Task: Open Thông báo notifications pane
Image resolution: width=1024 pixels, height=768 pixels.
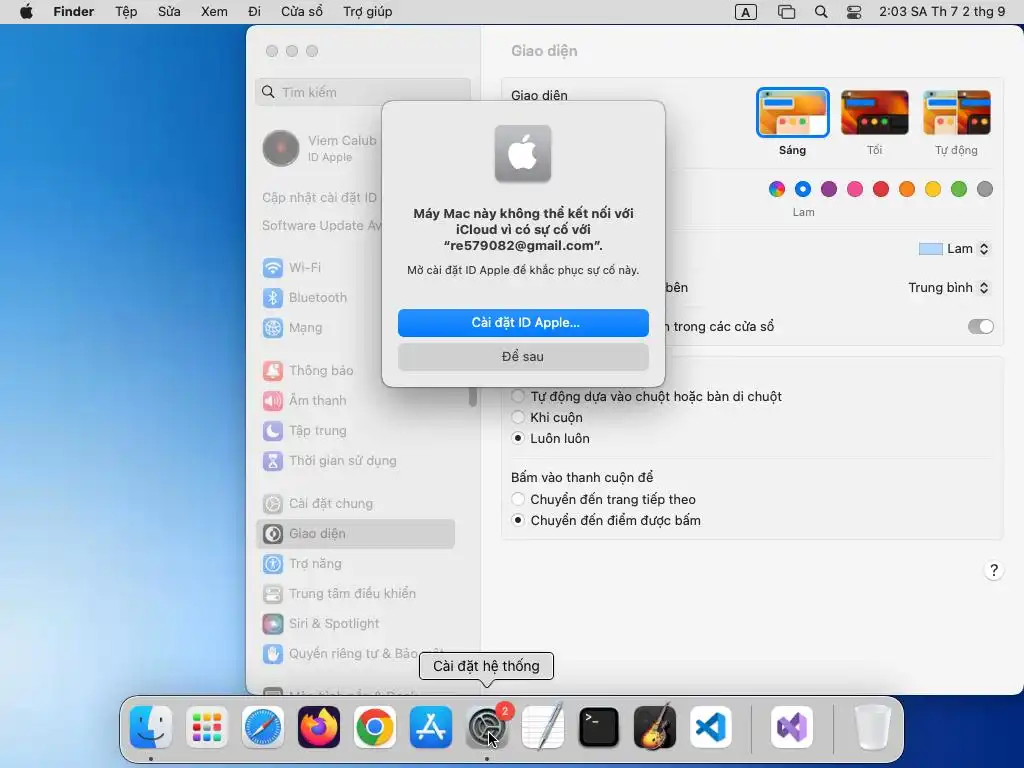Action: (308, 371)
